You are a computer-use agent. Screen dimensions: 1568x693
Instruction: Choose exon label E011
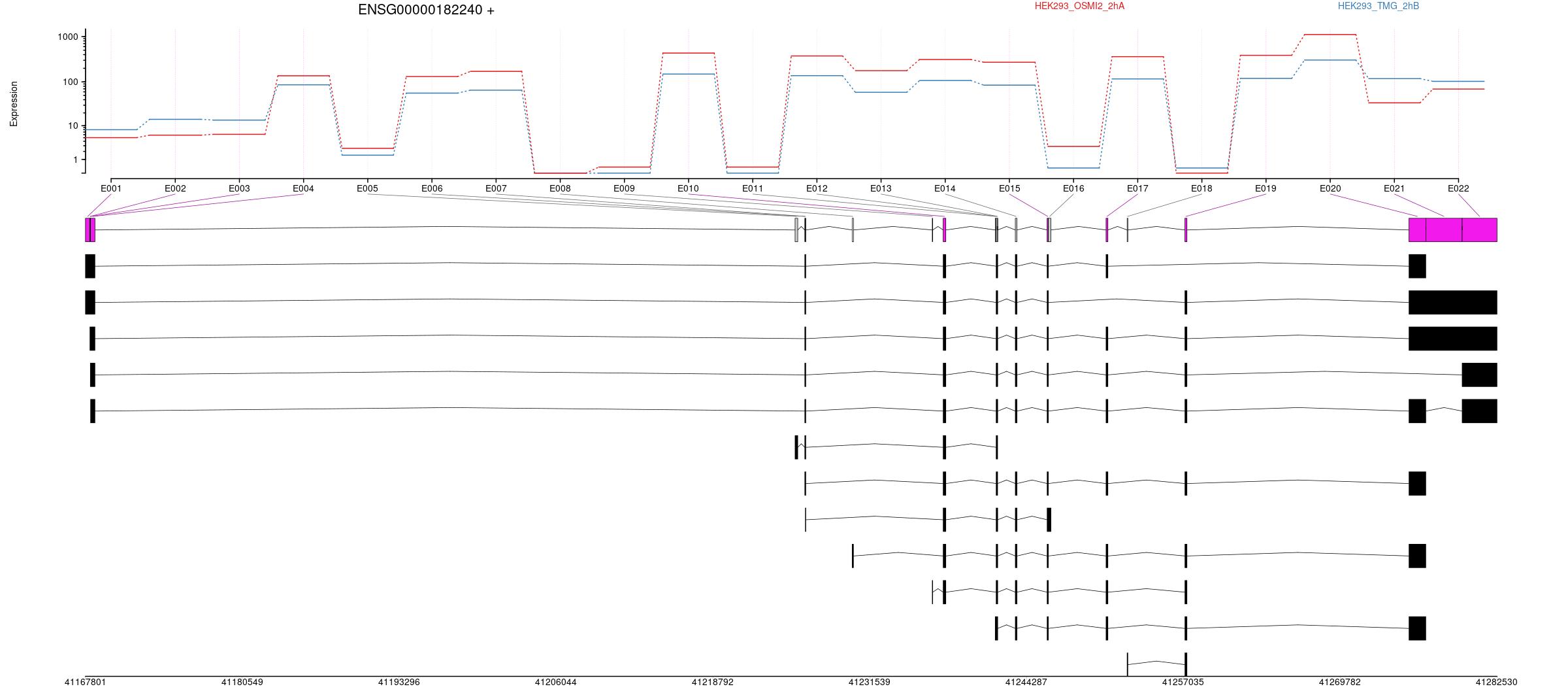pos(753,189)
